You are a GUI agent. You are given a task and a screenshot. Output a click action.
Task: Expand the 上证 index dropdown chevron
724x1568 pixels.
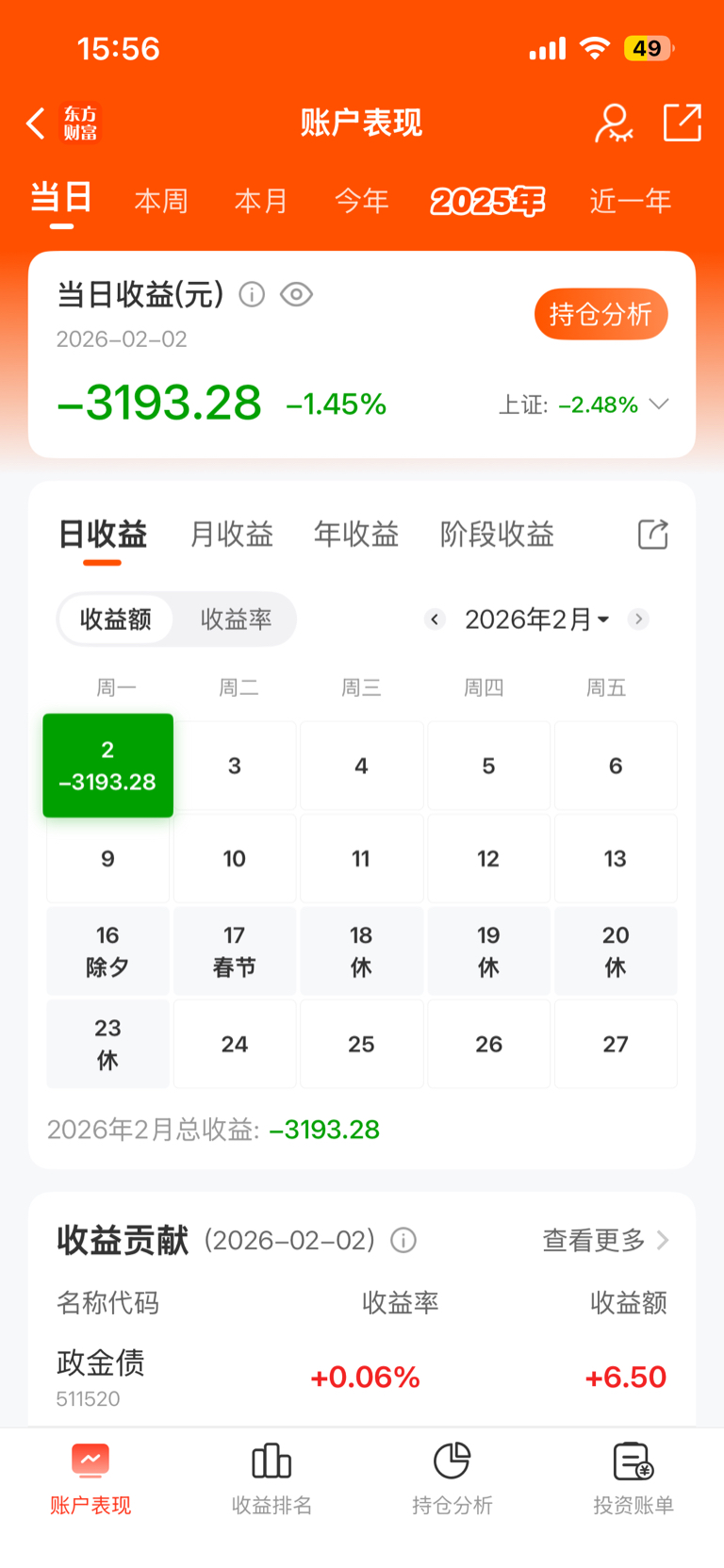pyautogui.click(x=659, y=404)
